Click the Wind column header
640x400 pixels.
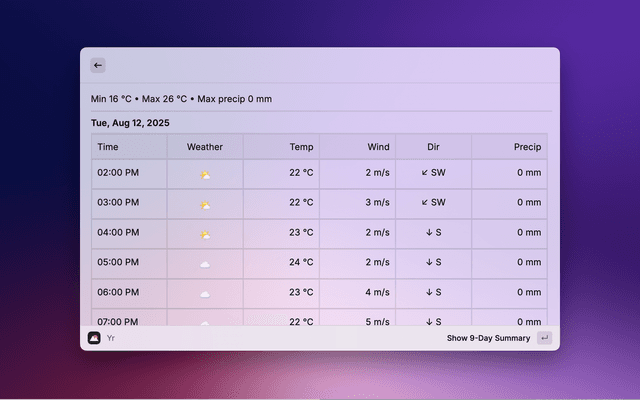coord(378,147)
